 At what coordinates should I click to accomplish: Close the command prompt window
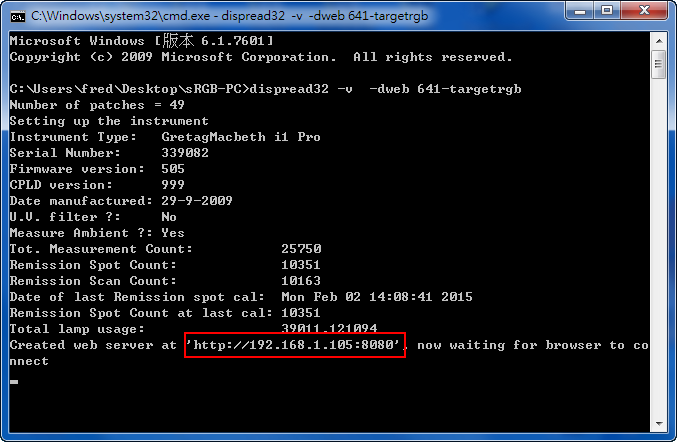[x=645, y=10]
